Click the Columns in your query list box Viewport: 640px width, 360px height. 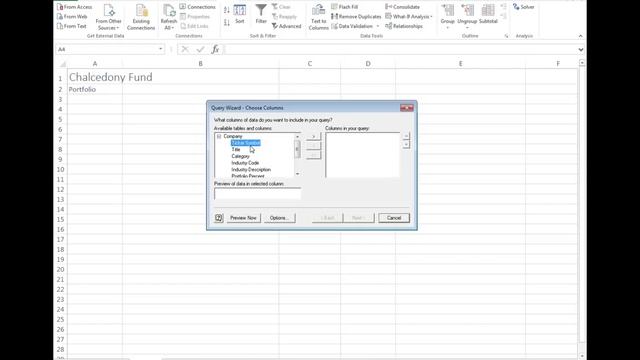coord(362,155)
